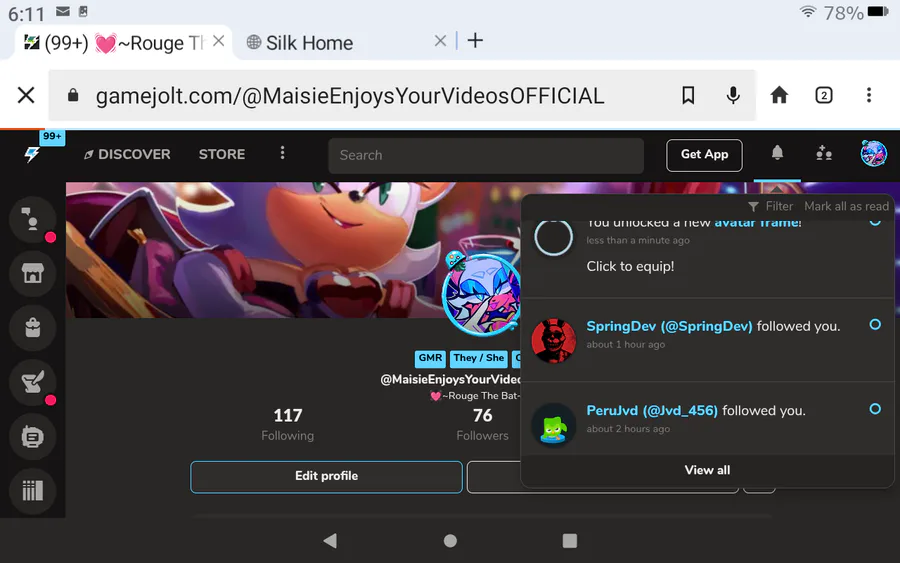
Task: Click Mark all as read
Action: [x=846, y=206]
